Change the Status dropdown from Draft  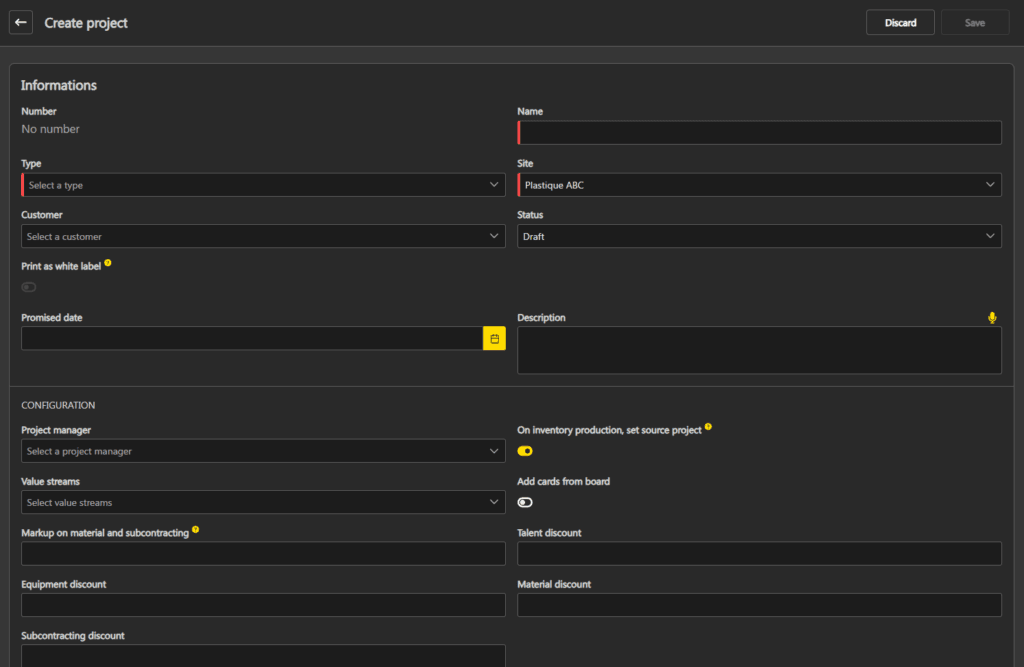click(x=759, y=237)
